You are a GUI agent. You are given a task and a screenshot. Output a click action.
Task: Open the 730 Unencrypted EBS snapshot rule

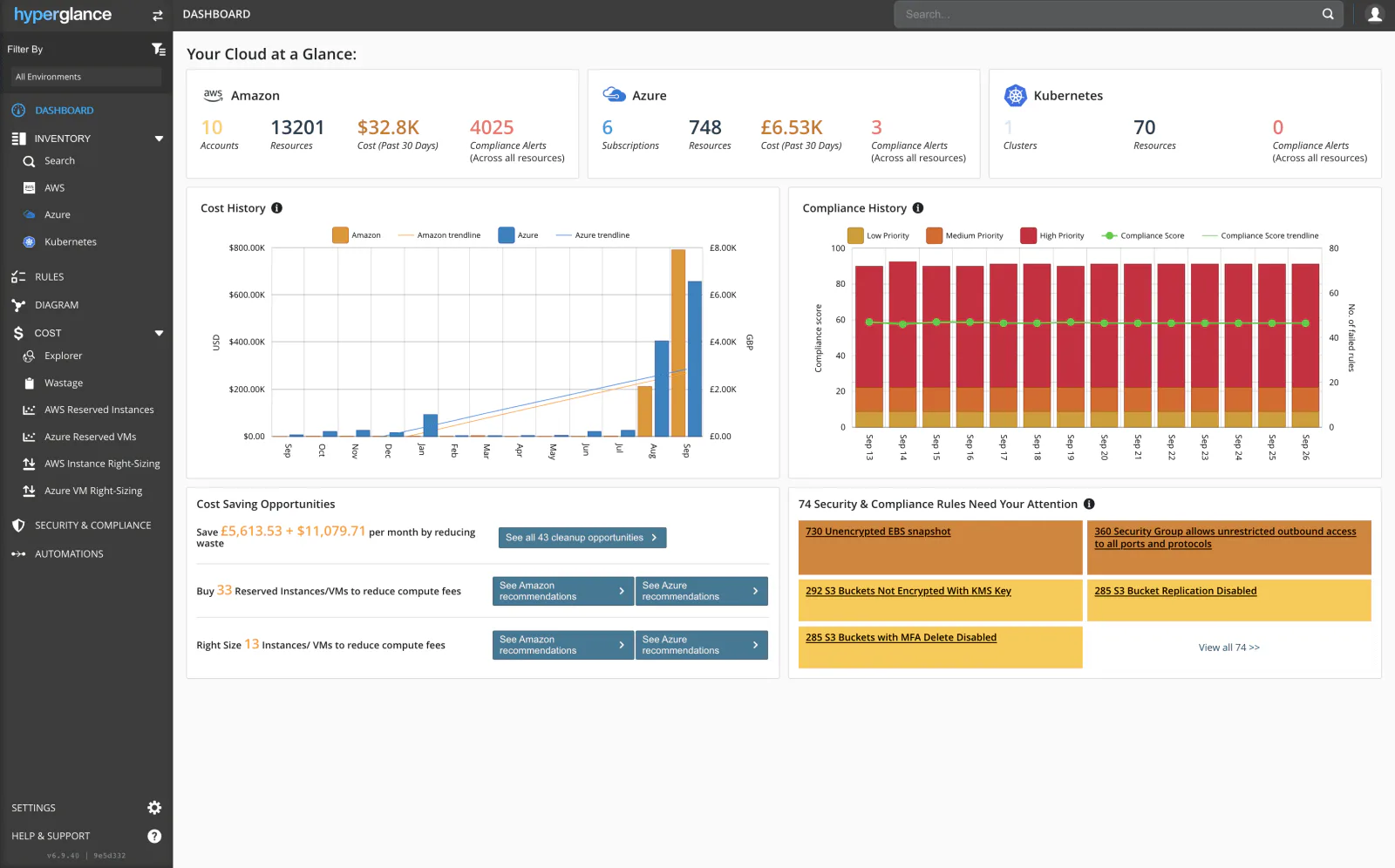click(876, 531)
